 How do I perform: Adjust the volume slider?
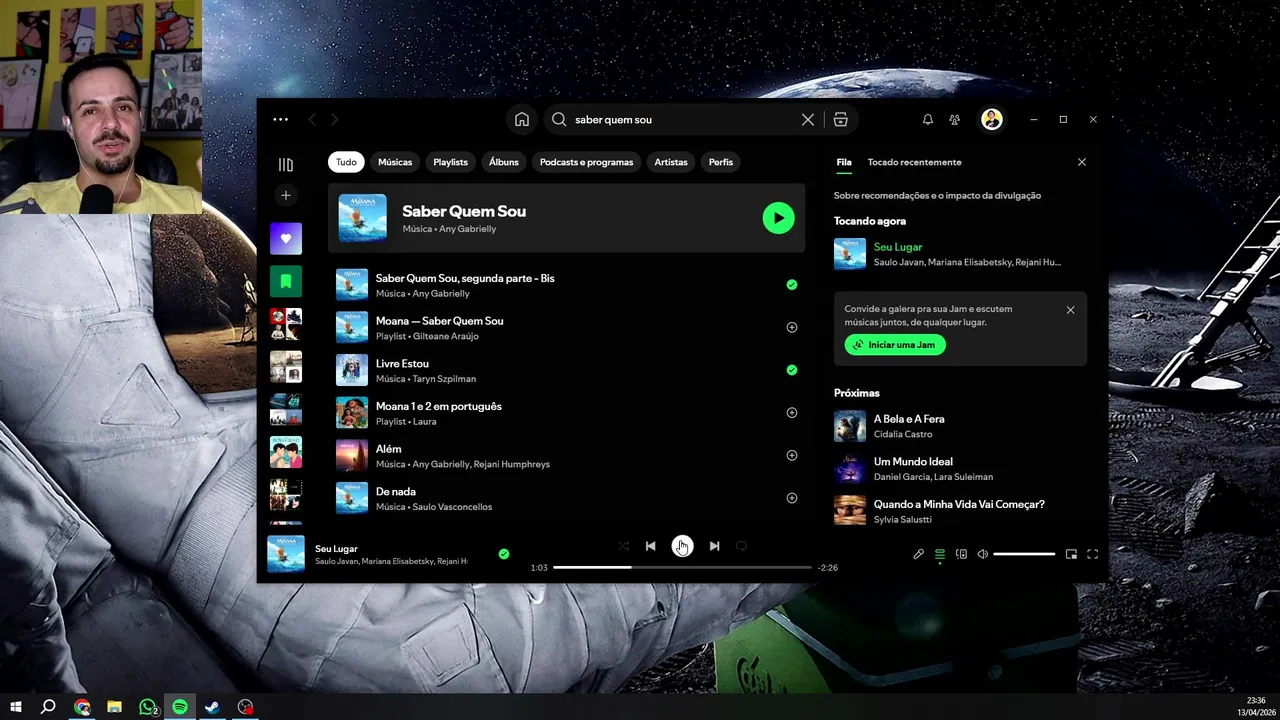click(1024, 554)
